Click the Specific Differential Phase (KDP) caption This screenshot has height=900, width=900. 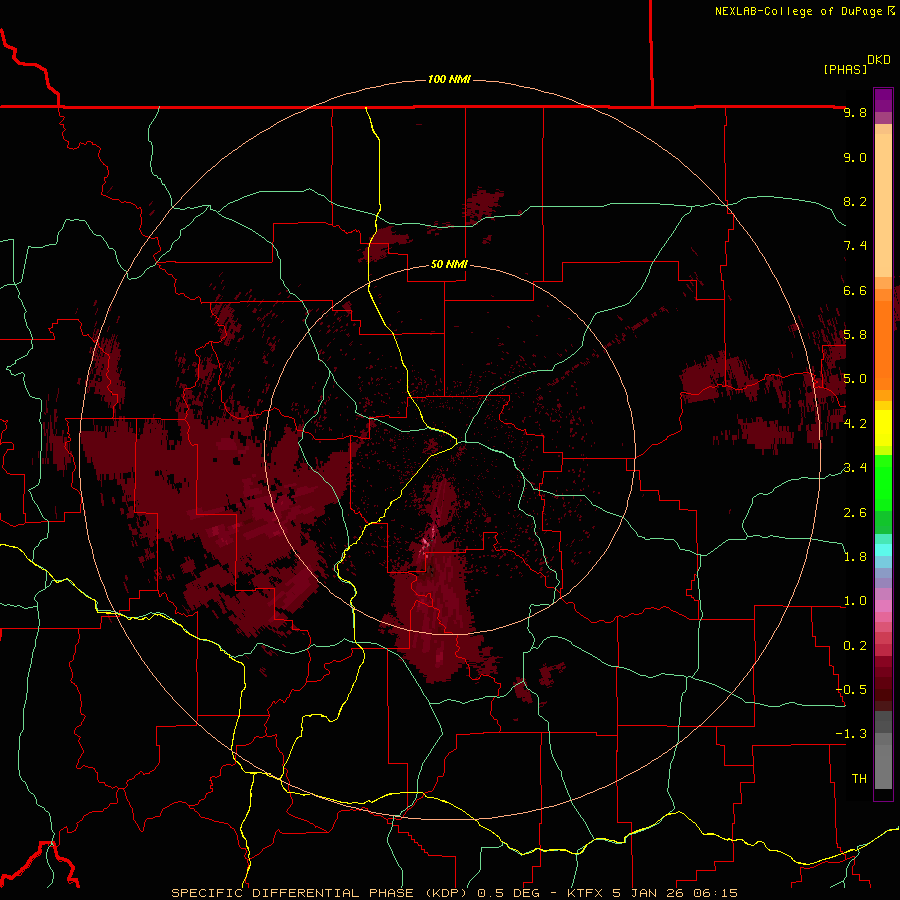(x=320, y=893)
